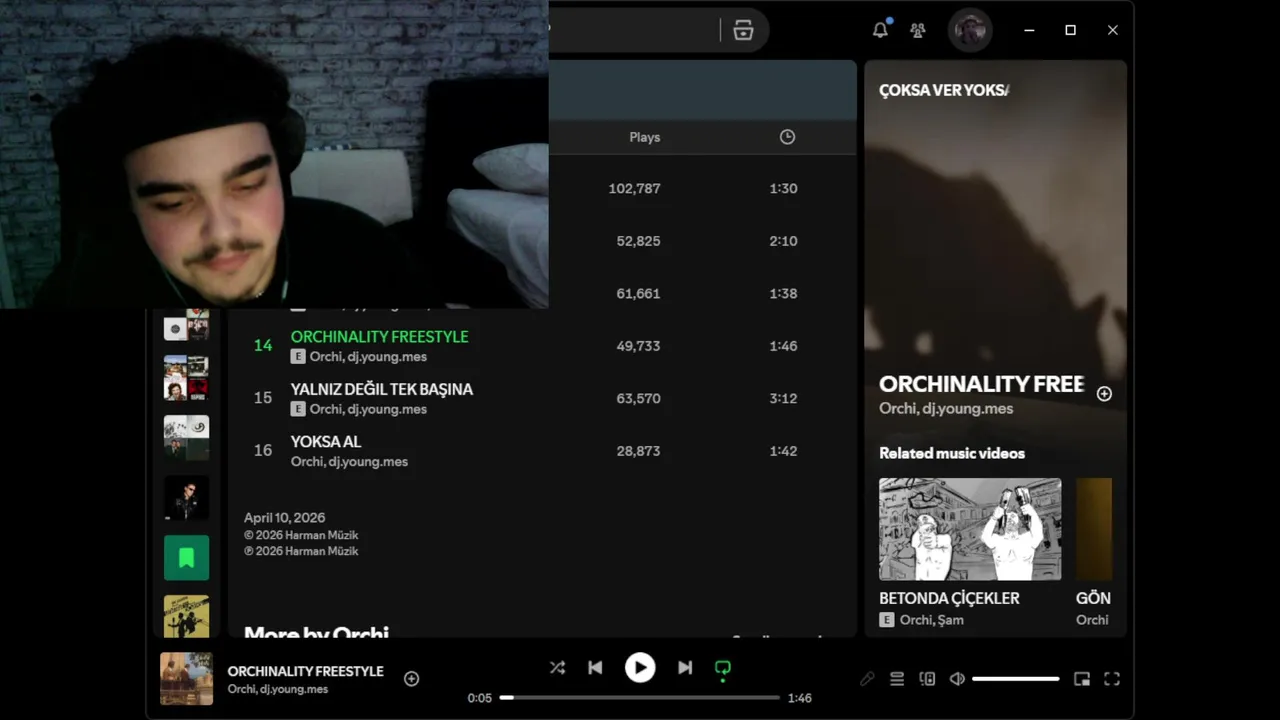
Task: Toggle shuffle playback
Action: click(557, 668)
